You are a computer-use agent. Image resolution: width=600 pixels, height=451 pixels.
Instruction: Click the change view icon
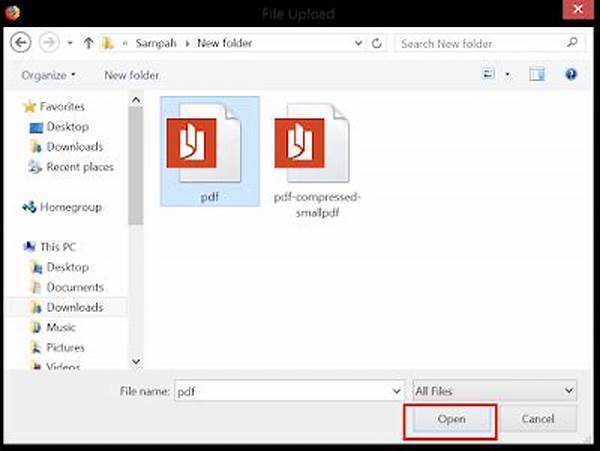(489, 75)
